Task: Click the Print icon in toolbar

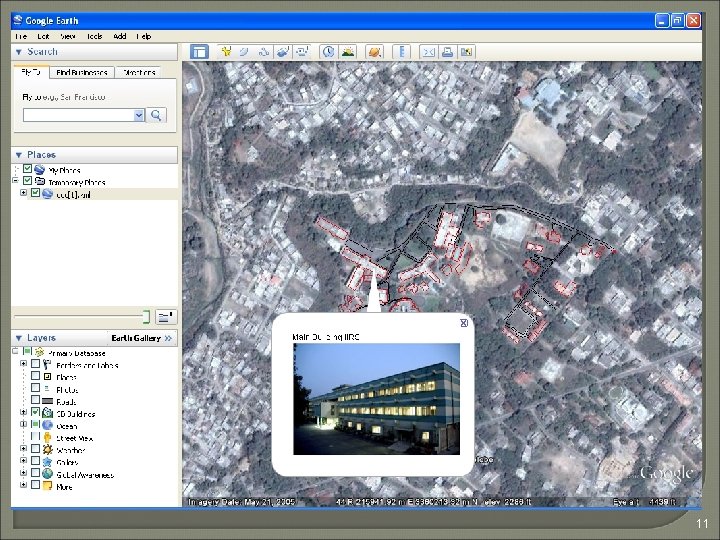Action: point(447,52)
